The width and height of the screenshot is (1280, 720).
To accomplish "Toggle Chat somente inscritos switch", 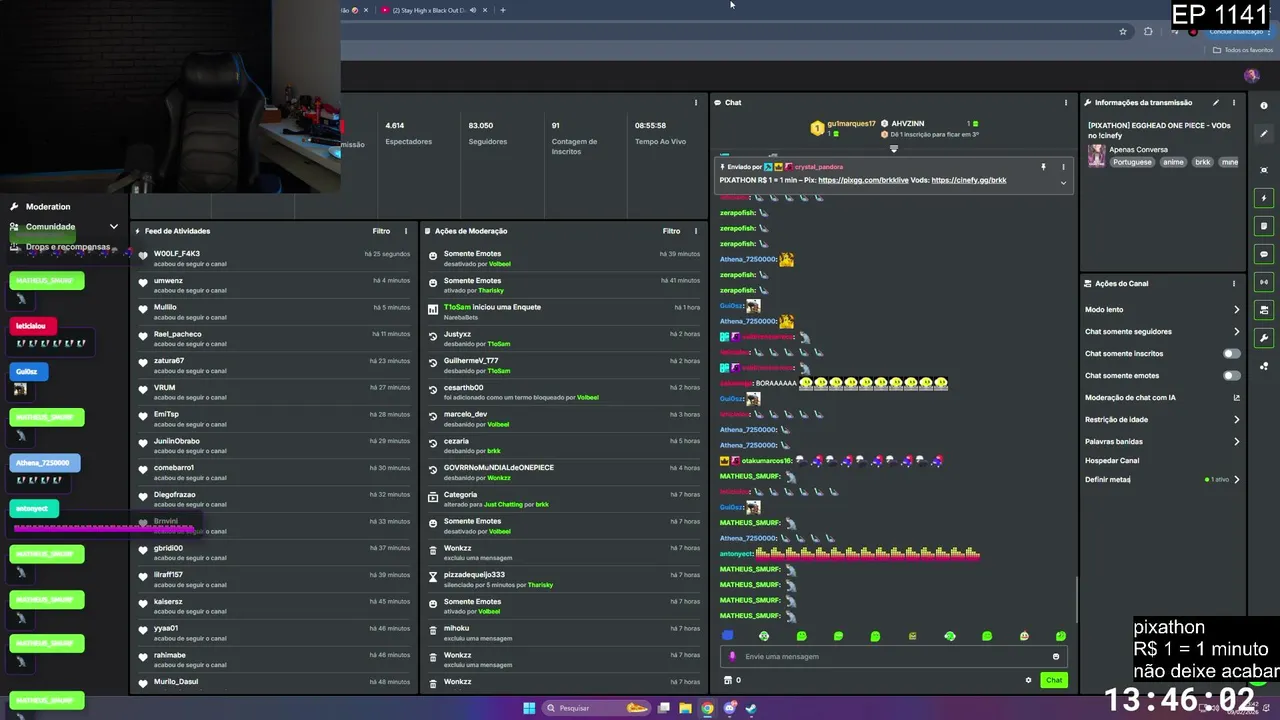I will tap(1232, 354).
